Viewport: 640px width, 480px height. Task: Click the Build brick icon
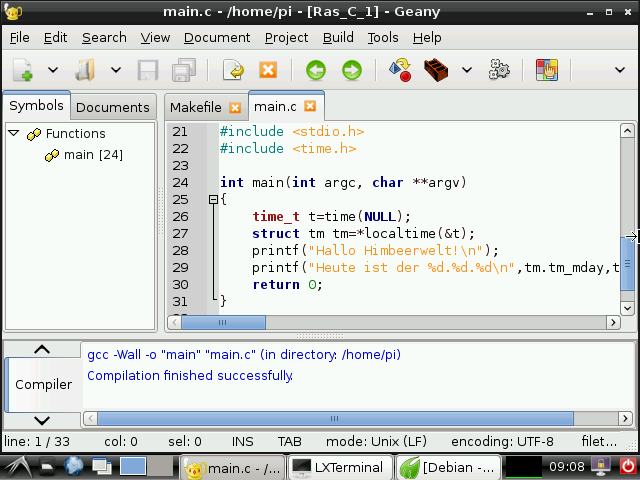[x=435, y=70]
